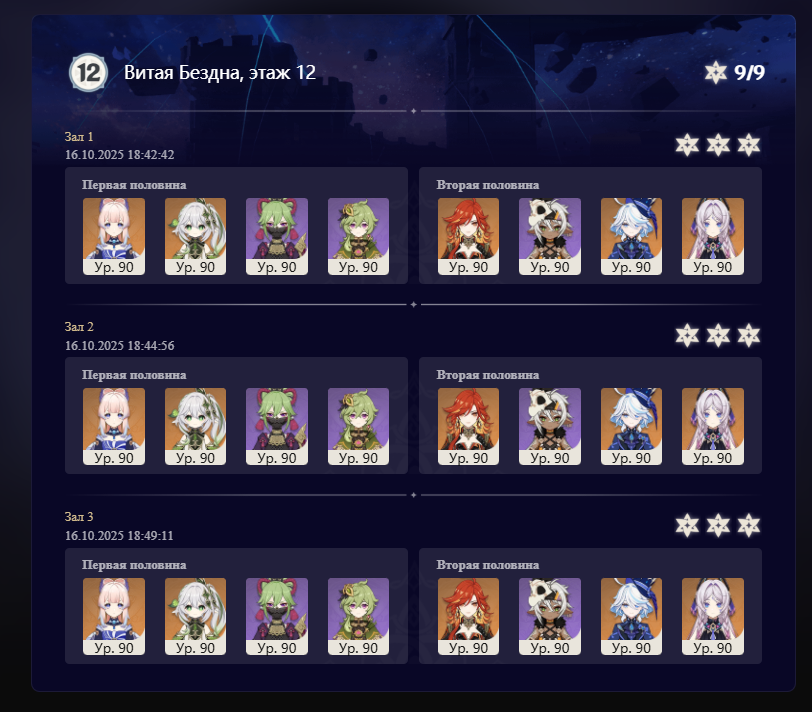Click skull-mask character in Зал 1 second half
The height and width of the screenshot is (712, 812).
pyautogui.click(x=550, y=236)
